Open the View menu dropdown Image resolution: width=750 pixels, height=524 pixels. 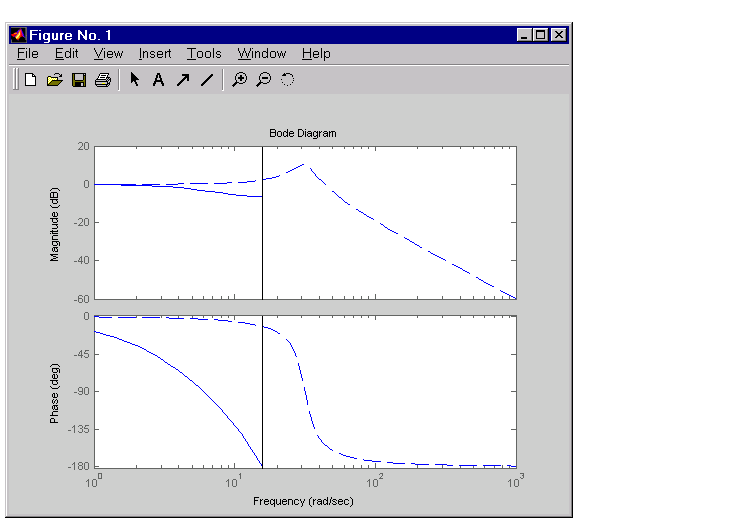(x=108, y=54)
